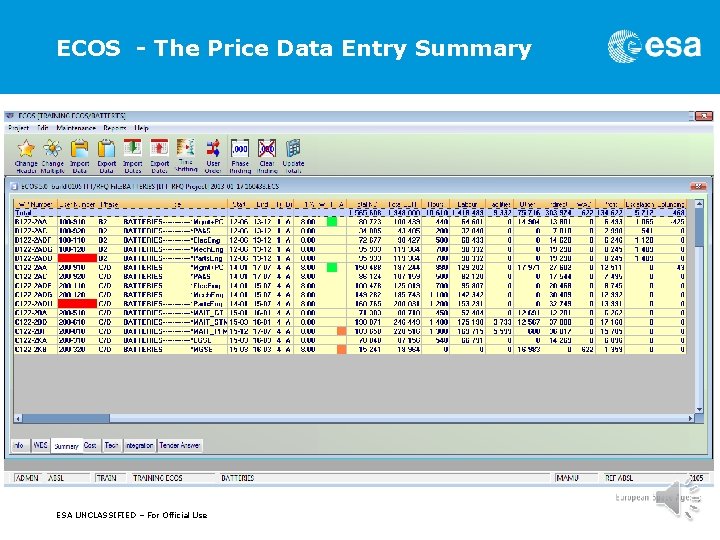Click the vertical scrollbar down arrow

point(699,410)
